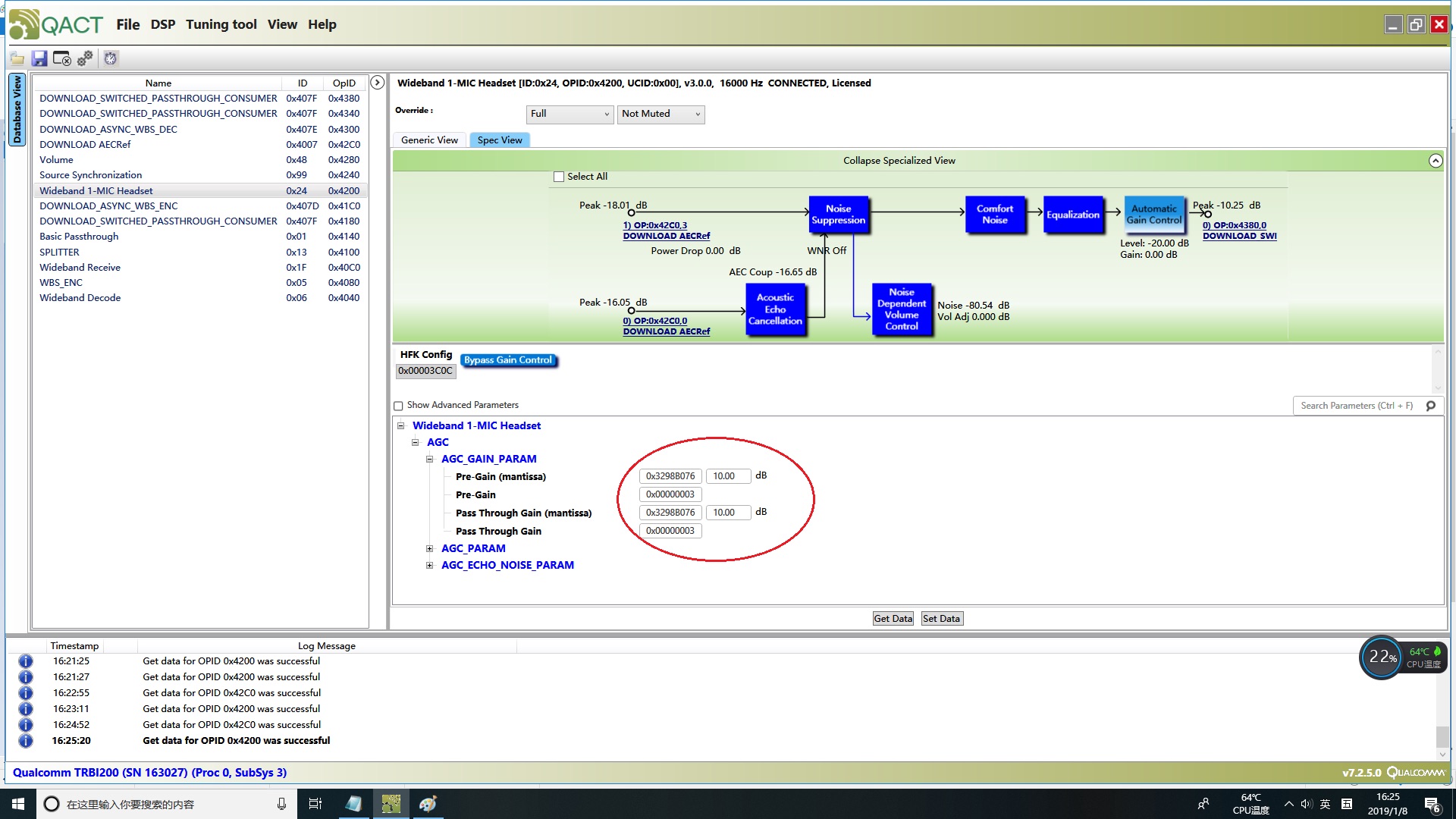This screenshot has width=1456, height=819.
Task: Switch to the Spec View tab
Action: [500, 140]
